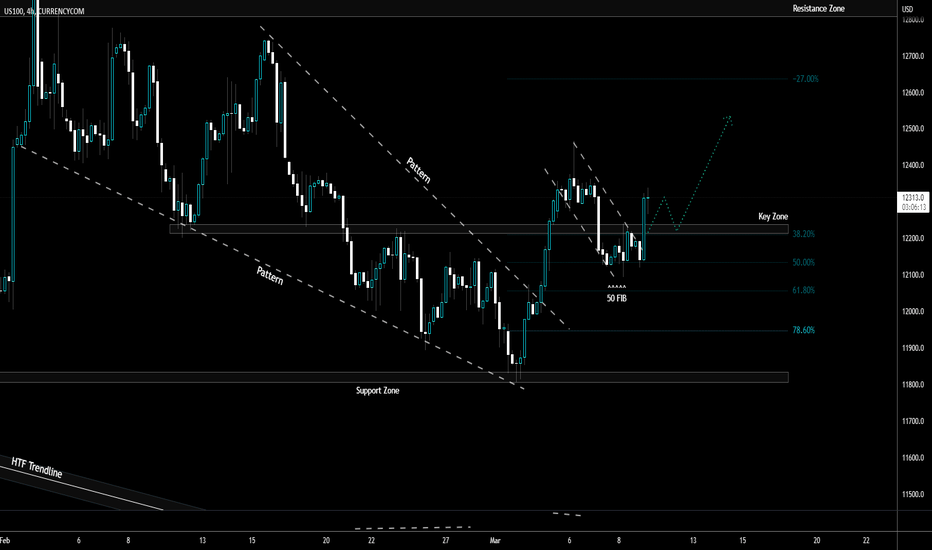Click the 03:06:13 candle countdown timer

click(914, 207)
